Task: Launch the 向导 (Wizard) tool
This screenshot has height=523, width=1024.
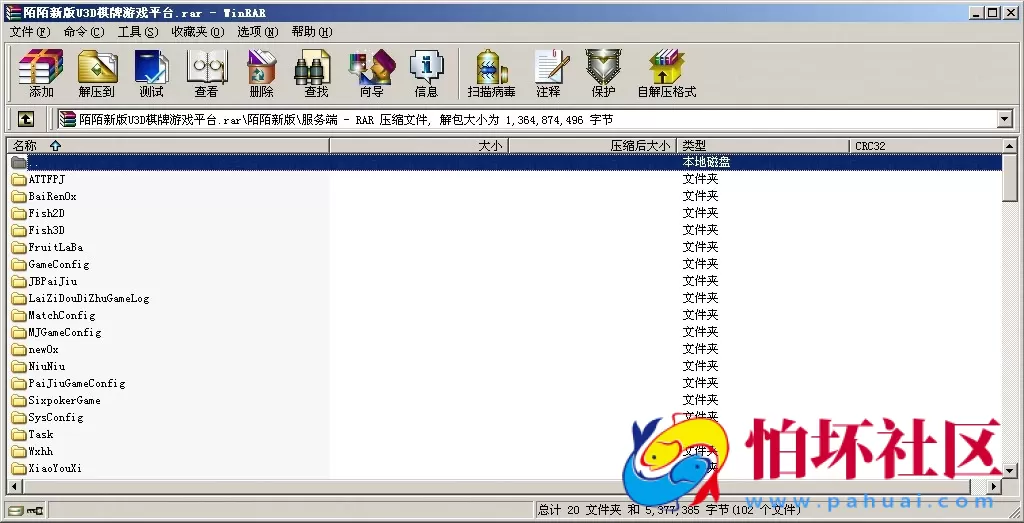Action: pyautogui.click(x=371, y=73)
